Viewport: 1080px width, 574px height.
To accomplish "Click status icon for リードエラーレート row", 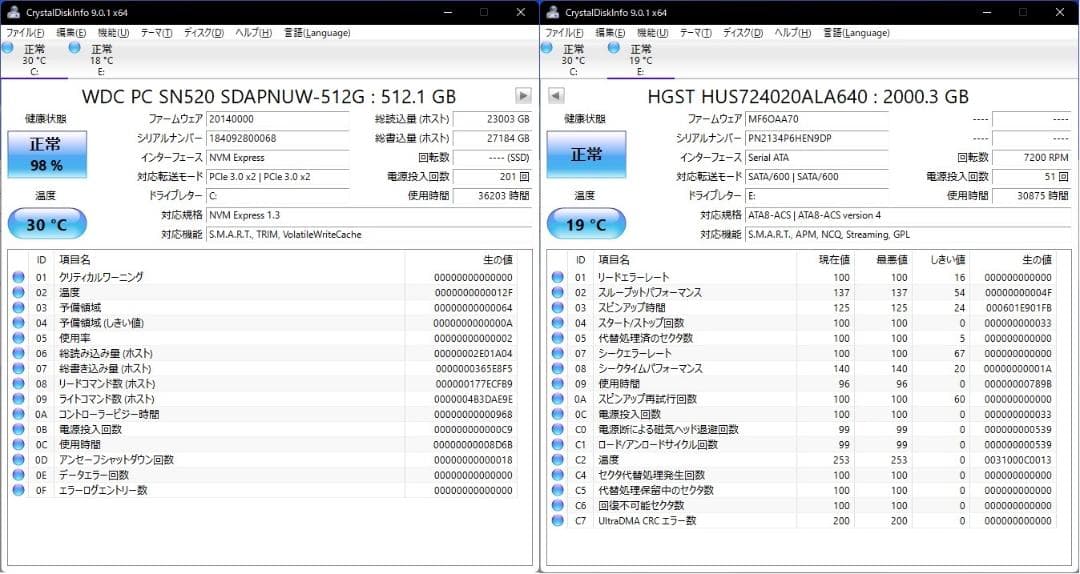I will (x=557, y=277).
